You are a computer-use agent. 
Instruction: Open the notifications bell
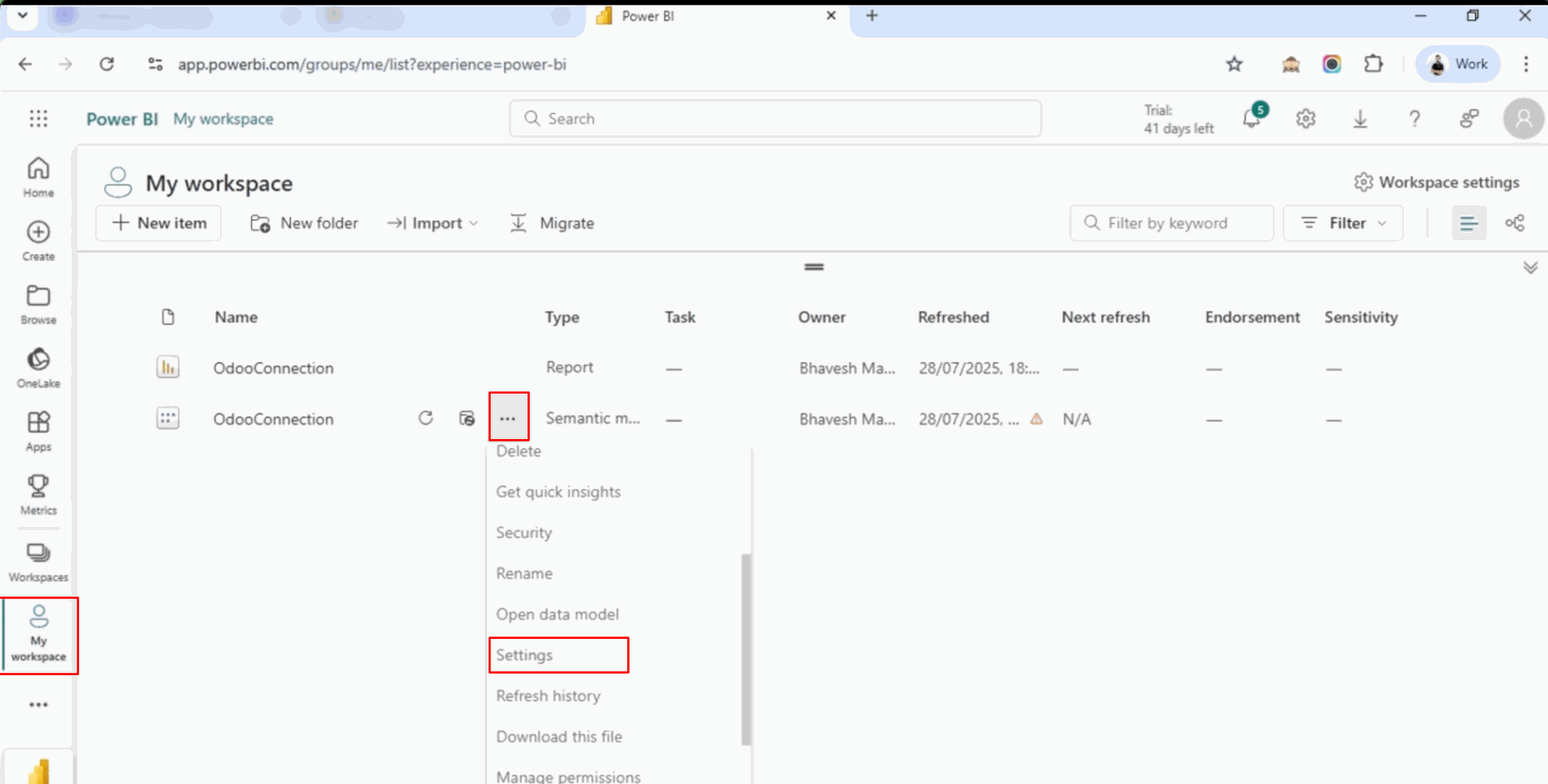[1251, 118]
